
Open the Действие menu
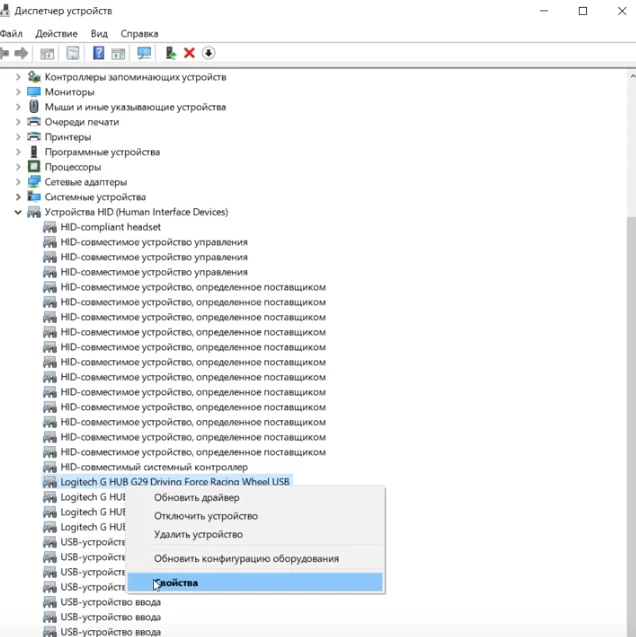(56, 33)
